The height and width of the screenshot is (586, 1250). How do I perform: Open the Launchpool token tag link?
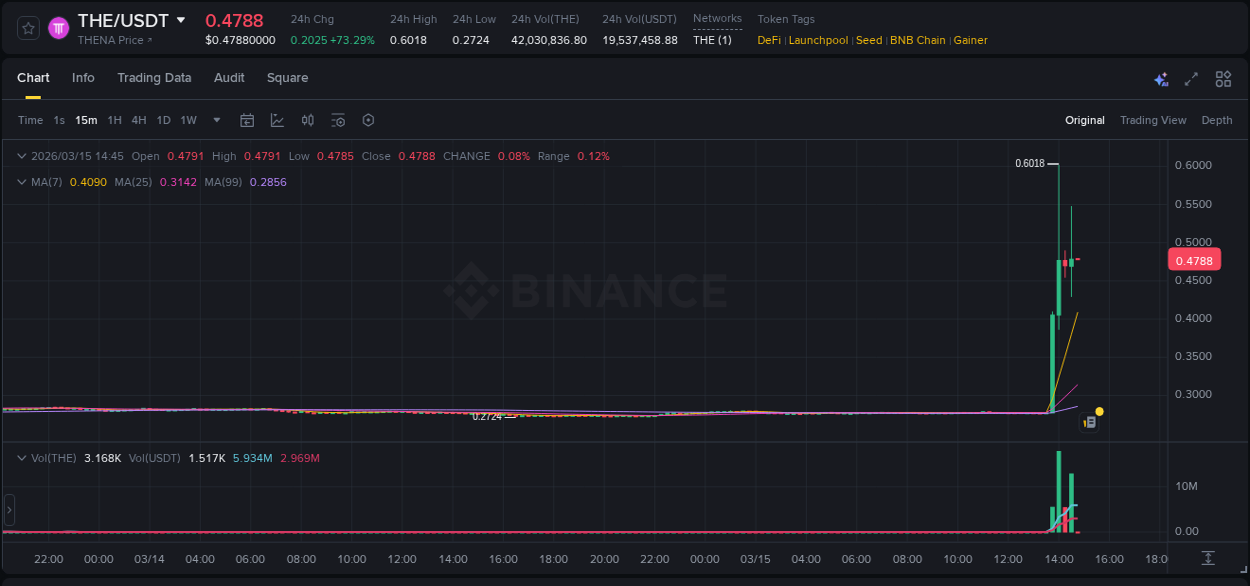[818, 40]
